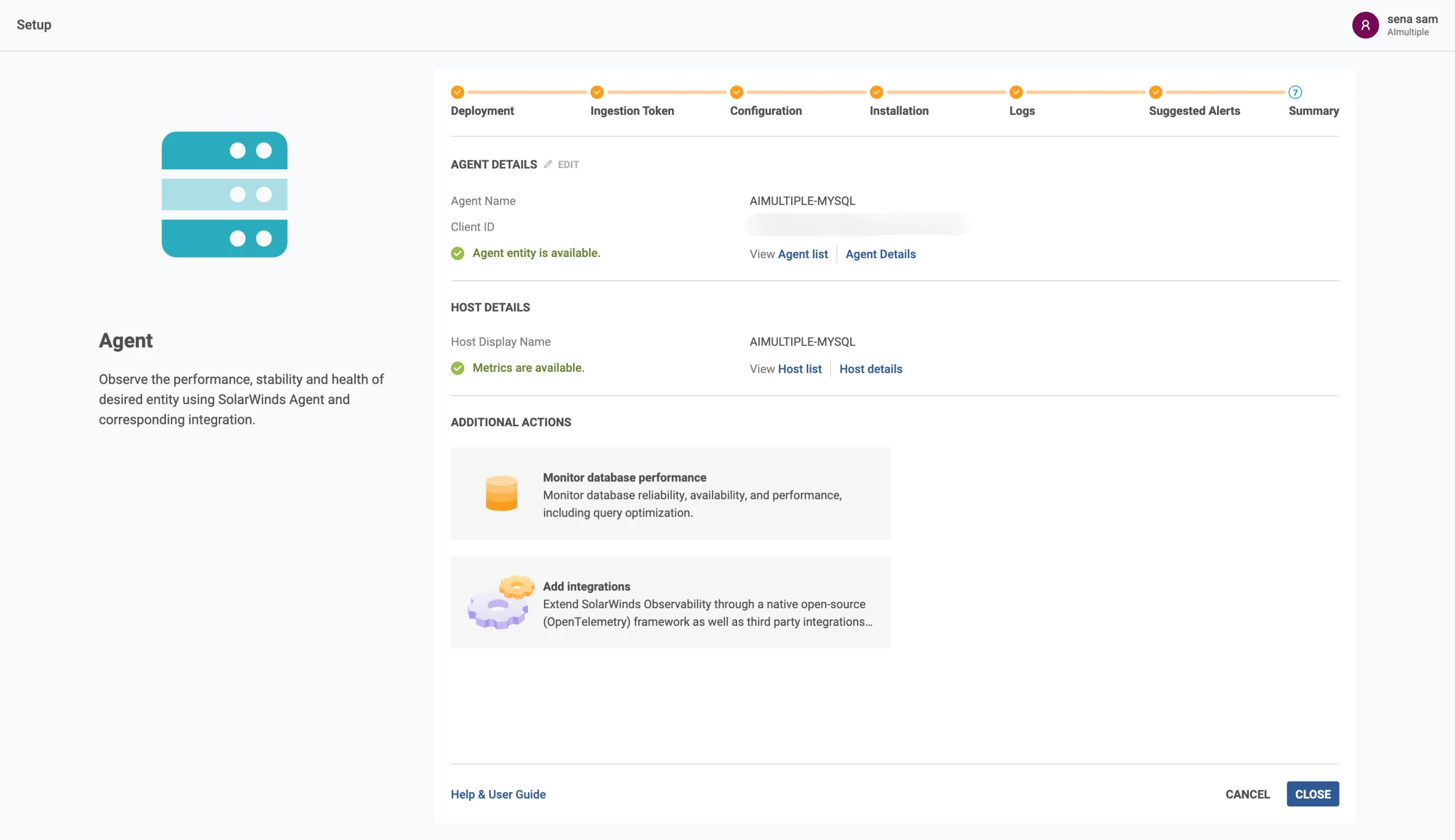Click the Configuration step checkmark icon
Viewport: 1455px width, 840px height.
click(x=737, y=92)
